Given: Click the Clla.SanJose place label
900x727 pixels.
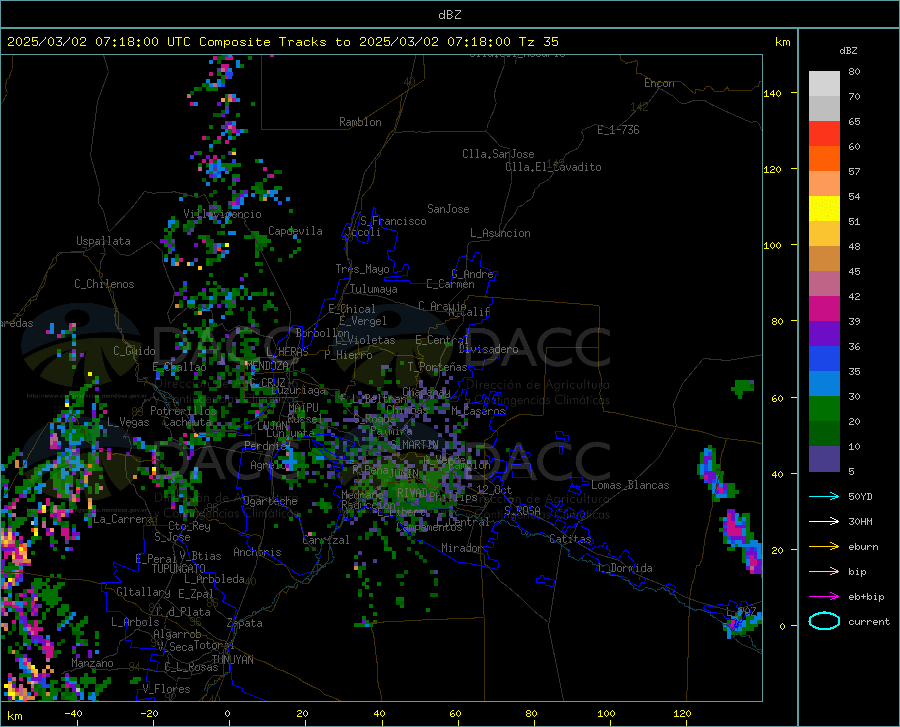Looking at the screenshot, I should [498, 154].
